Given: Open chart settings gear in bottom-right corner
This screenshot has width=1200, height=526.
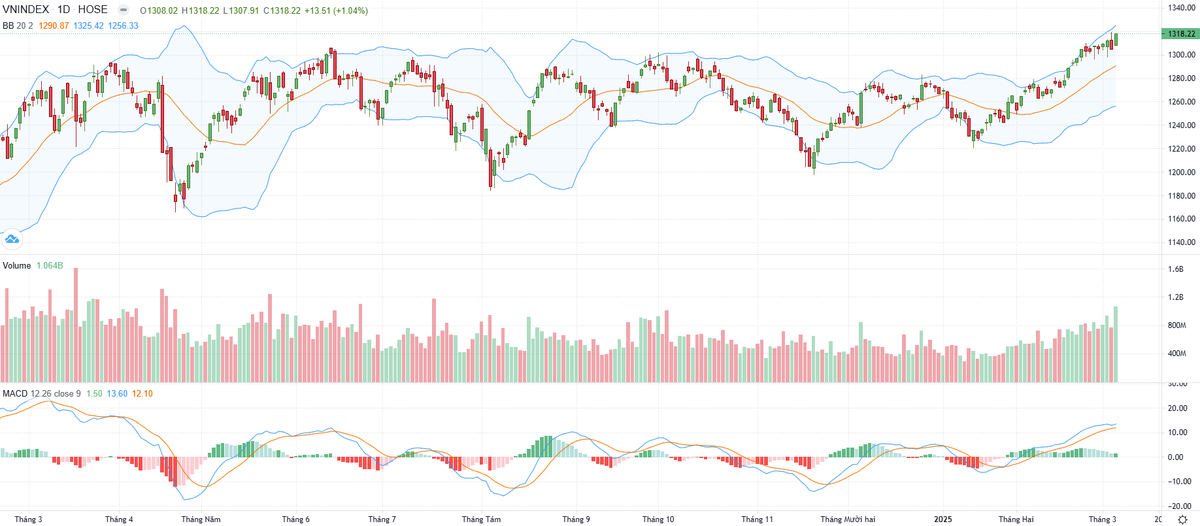Looking at the screenshot, I should pyautogui.click(x=1181, y=520).
